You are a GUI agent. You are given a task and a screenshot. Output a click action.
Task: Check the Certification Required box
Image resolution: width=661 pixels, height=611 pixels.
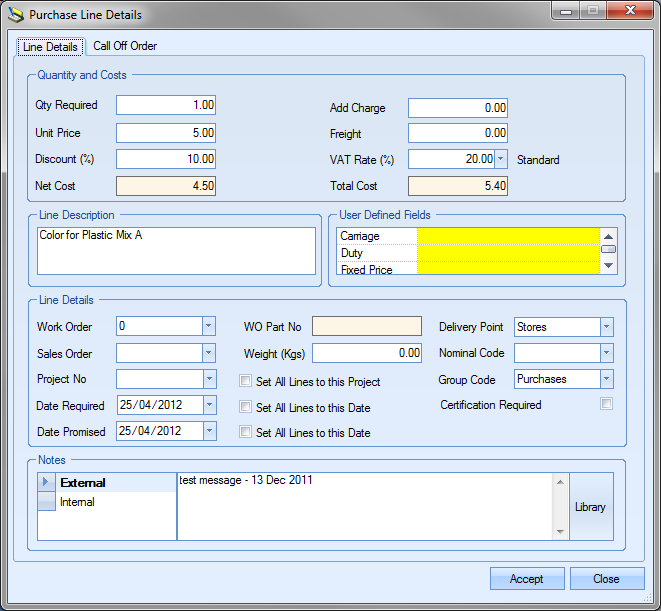point(606,404)
